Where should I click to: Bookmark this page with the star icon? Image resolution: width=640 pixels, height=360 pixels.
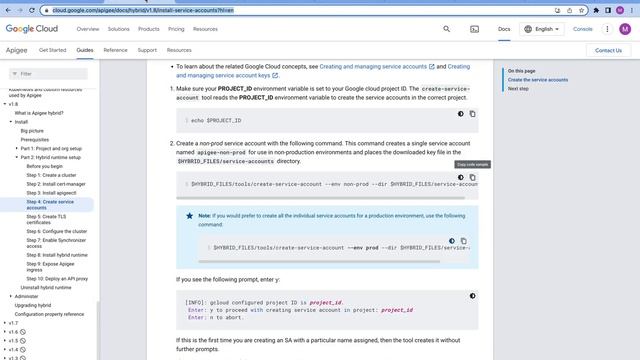tap(581, 10)
